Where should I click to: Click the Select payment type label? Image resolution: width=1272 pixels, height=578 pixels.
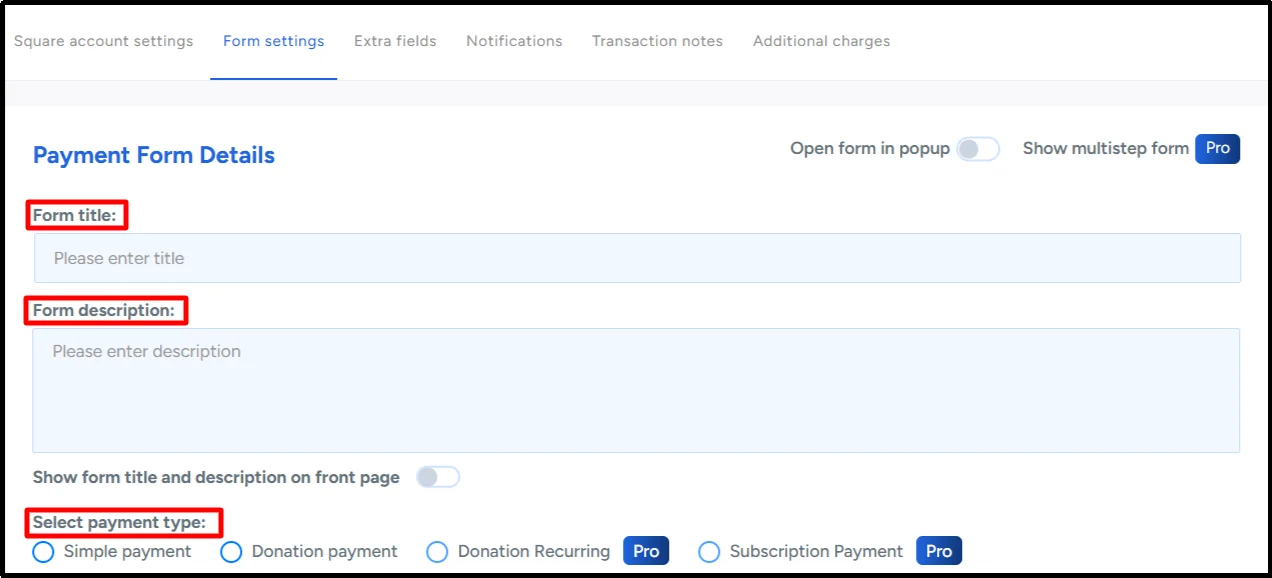point(119,522)
